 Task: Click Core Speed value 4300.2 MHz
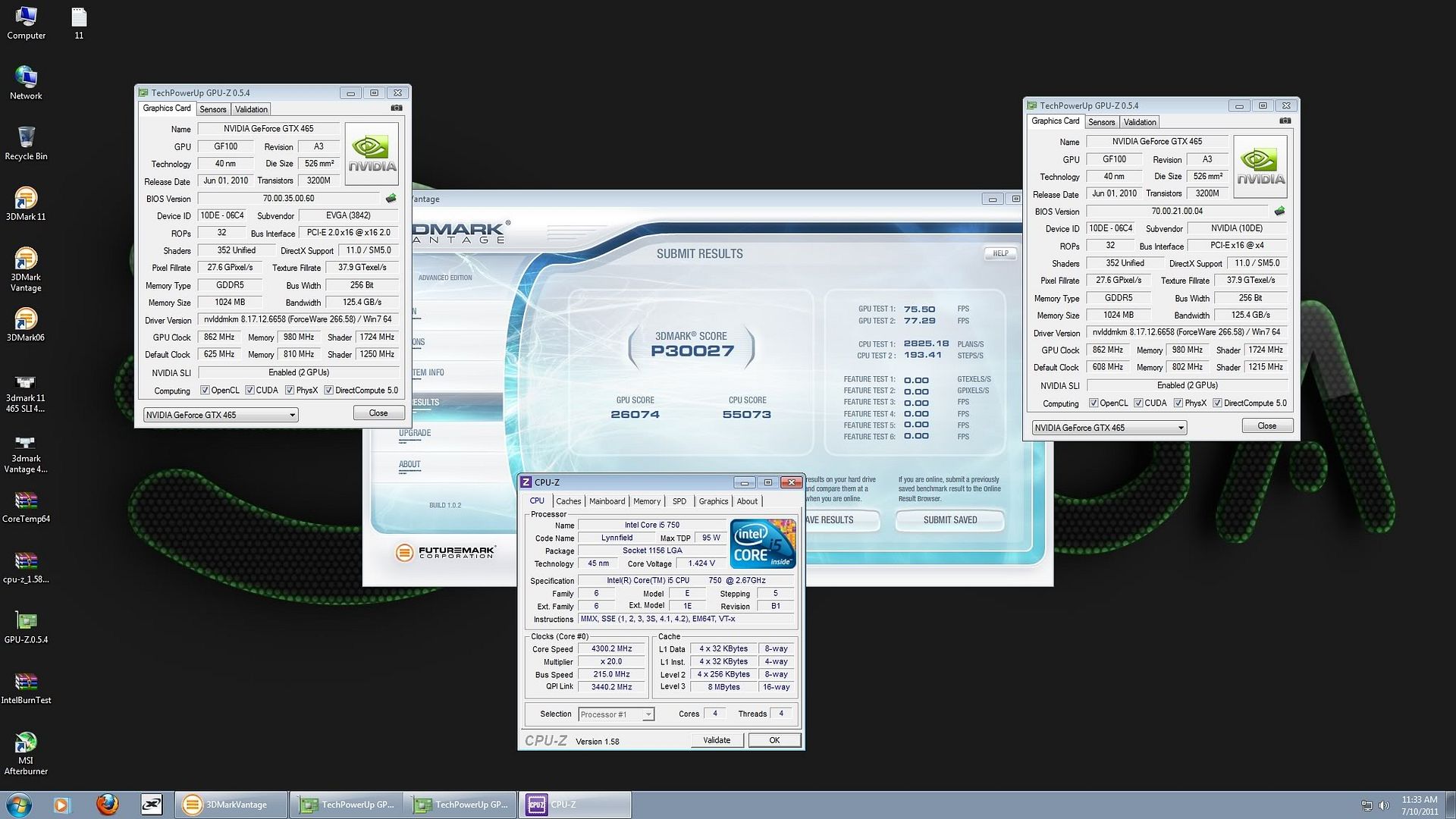click(611, 649)
